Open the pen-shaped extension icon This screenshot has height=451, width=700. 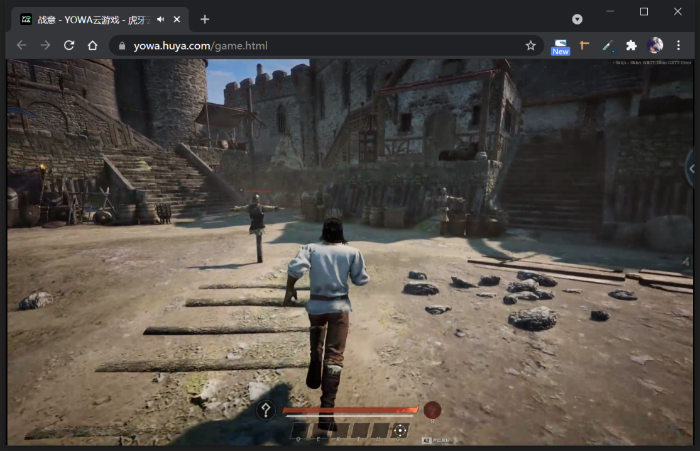pos(608,45)
